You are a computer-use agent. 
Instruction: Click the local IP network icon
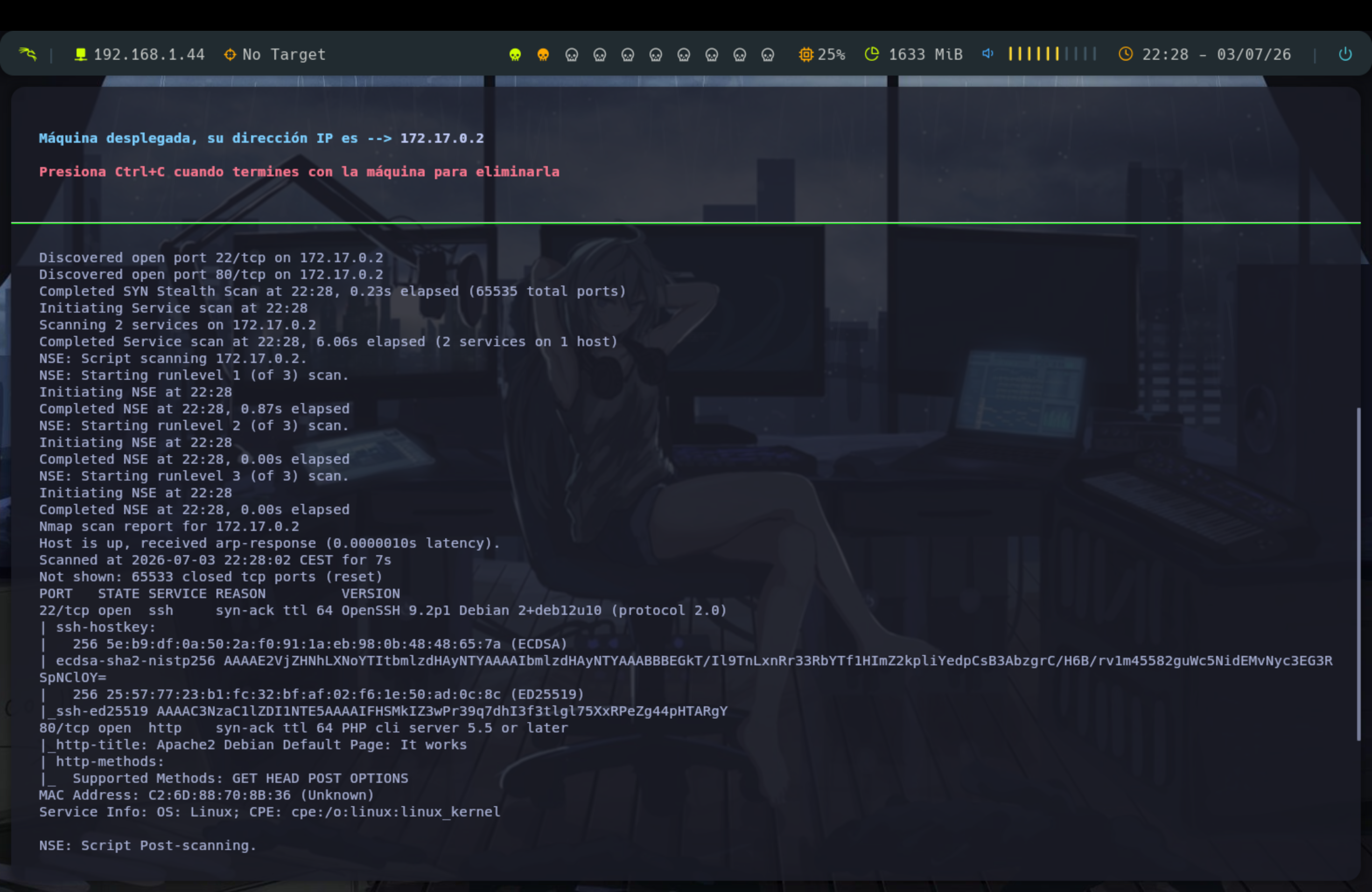pos(81,54)
